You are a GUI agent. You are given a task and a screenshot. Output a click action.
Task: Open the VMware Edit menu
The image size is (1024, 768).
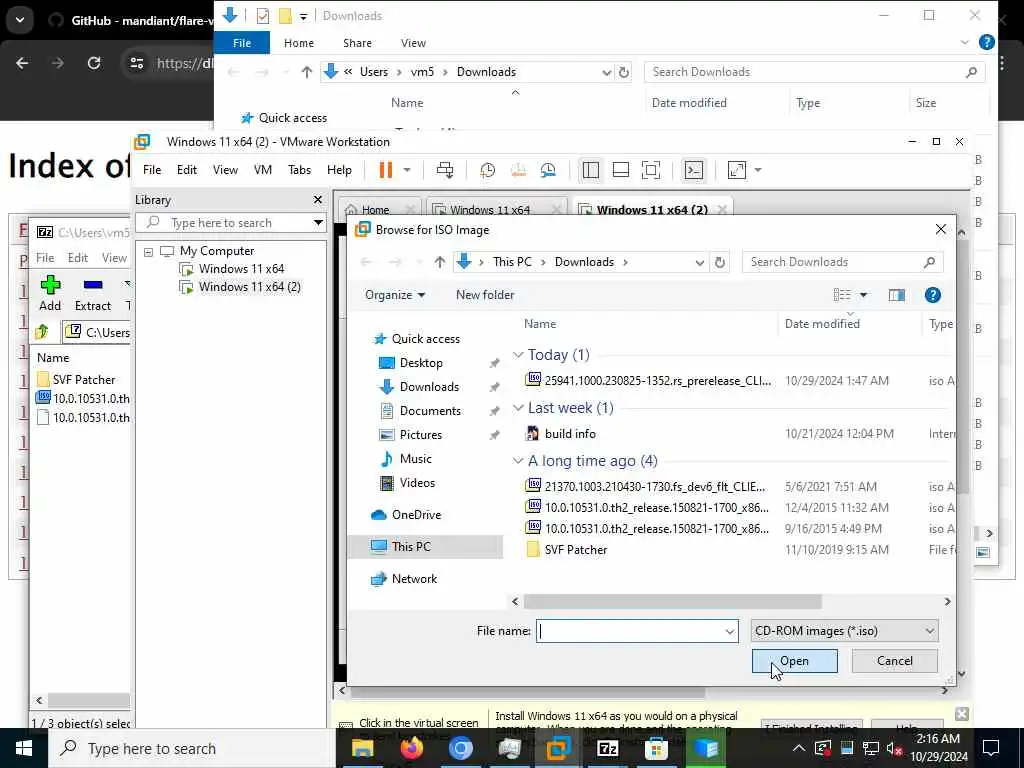(x=187, y=170)
